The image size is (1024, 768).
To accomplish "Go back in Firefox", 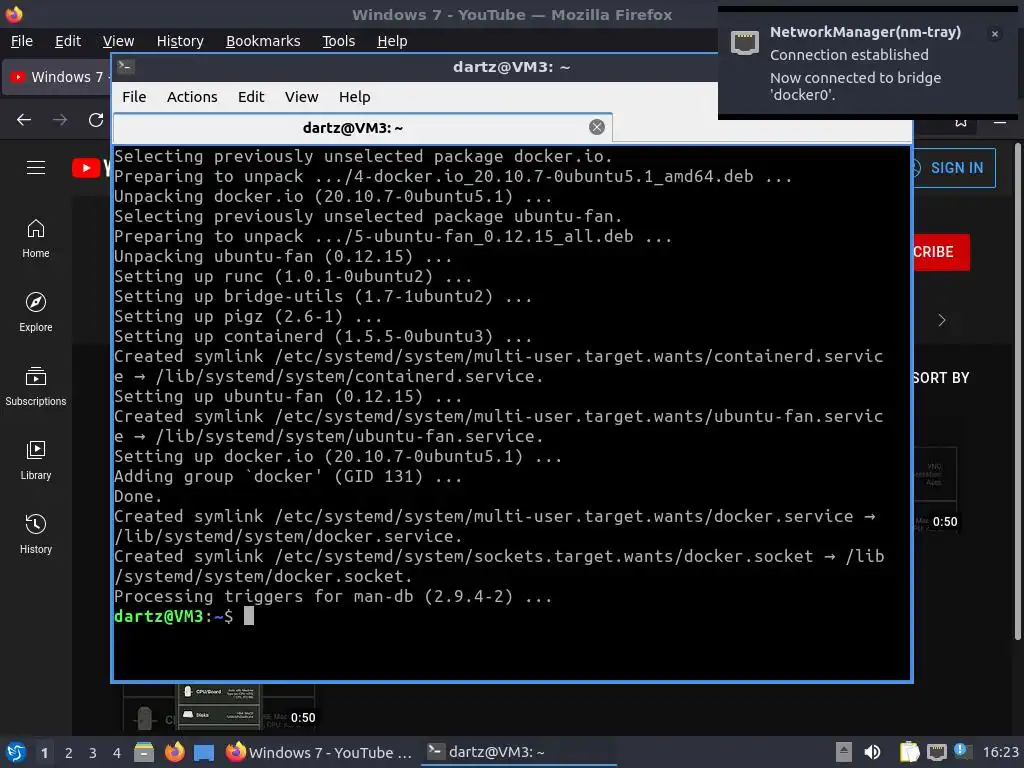I will click(24, 120).
